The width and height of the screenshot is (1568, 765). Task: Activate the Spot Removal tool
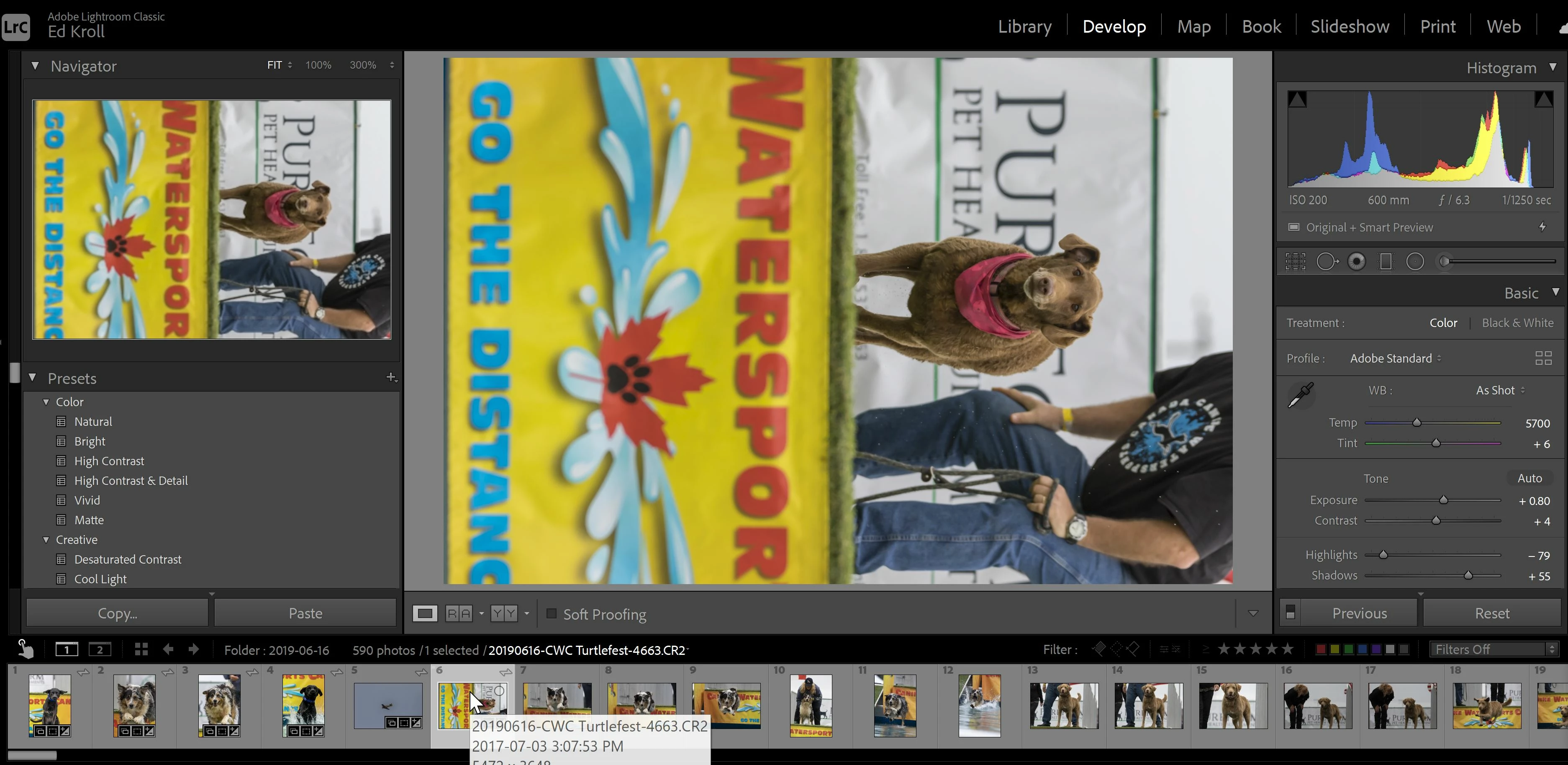coord(1327,262)
